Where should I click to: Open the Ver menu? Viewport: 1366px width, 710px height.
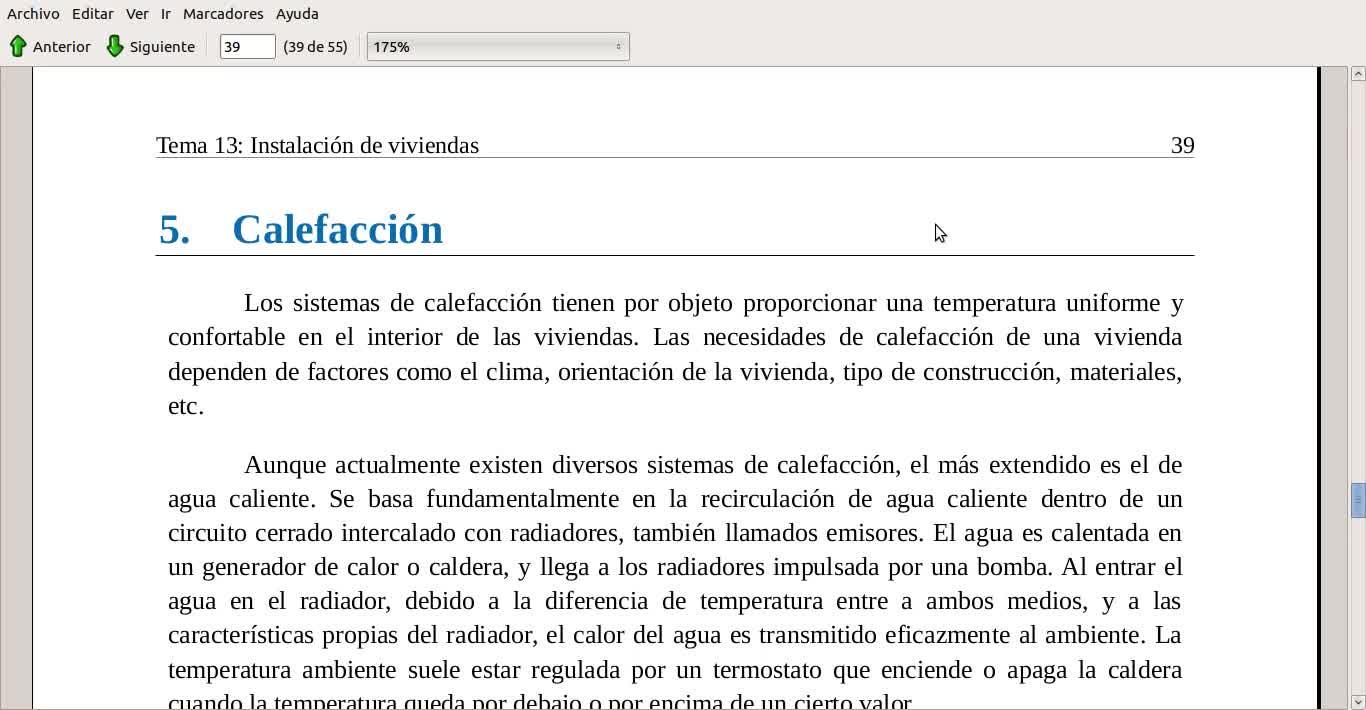pyautogui.click(x=137, y=14)
